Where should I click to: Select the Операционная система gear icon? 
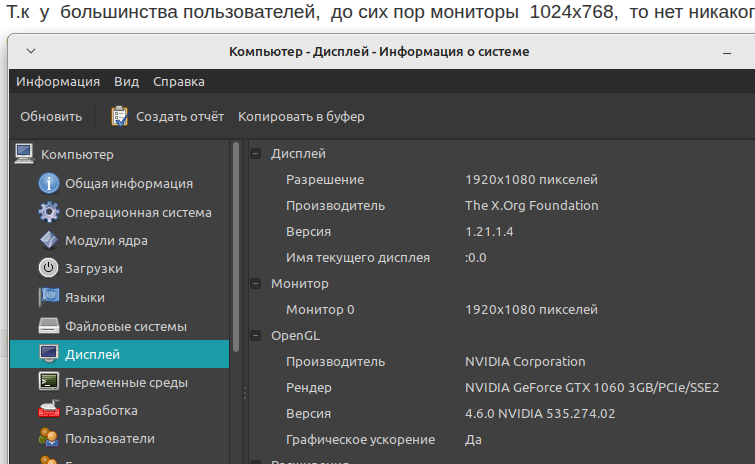tap(49, 212)
